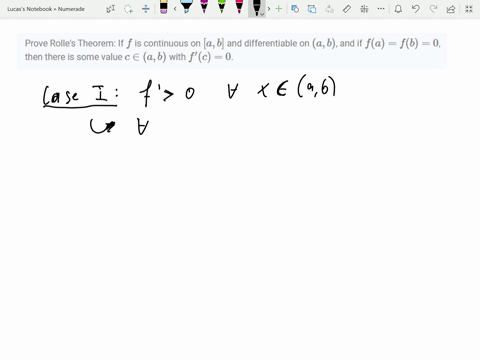Open options dropdown of the black pen
The image size is (480, 360).
pos(262,14)
